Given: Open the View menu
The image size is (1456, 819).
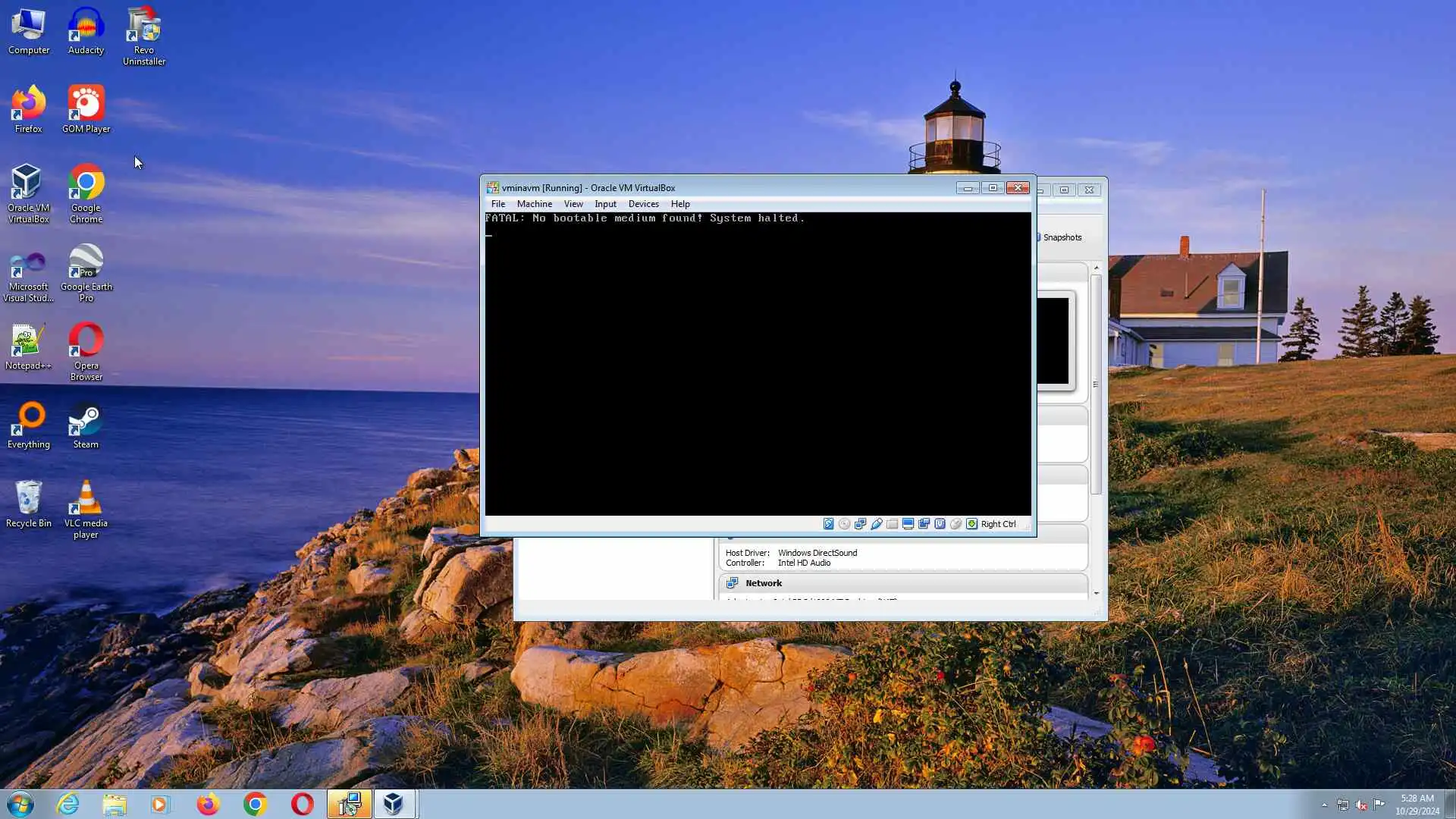Looking at the screenshot, I should coord(573,204).
